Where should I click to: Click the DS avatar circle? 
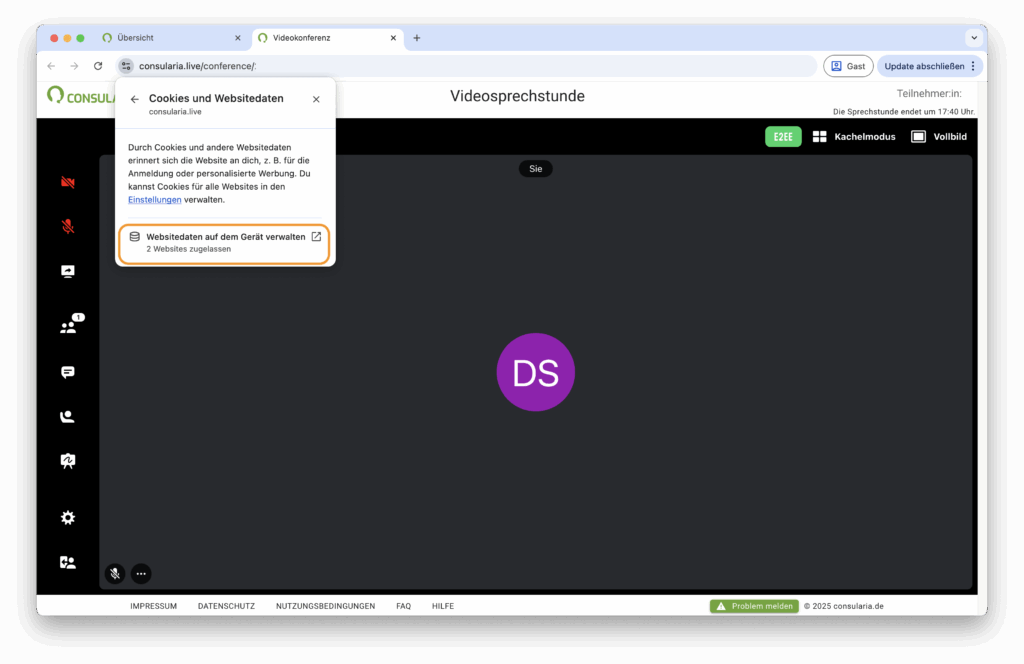click(536, 372)
